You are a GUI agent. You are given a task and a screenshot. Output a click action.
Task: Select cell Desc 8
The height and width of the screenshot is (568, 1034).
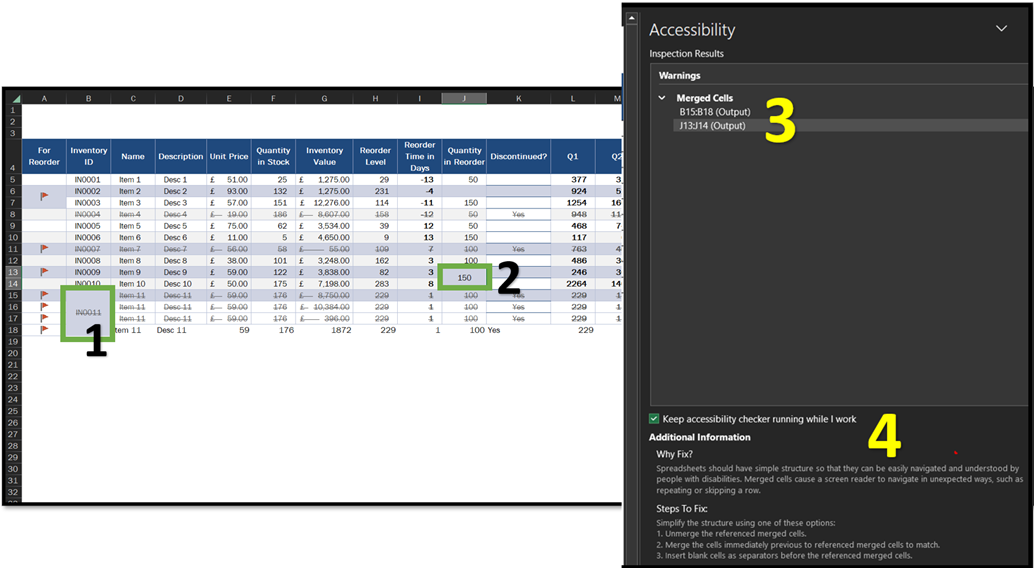181,261
